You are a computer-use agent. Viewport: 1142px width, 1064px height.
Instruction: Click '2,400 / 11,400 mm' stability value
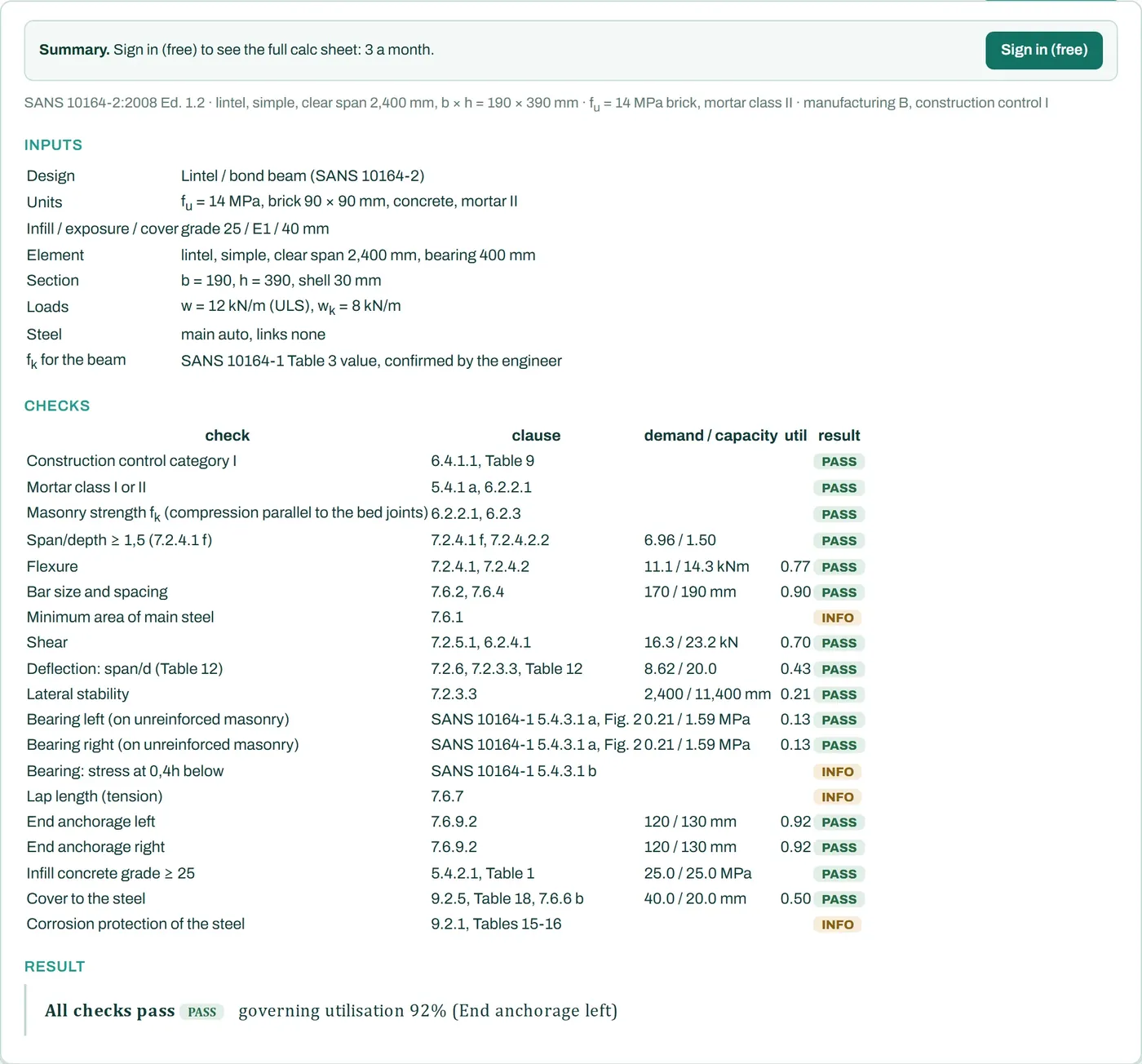pyautogui.click(x=707, y=694)
